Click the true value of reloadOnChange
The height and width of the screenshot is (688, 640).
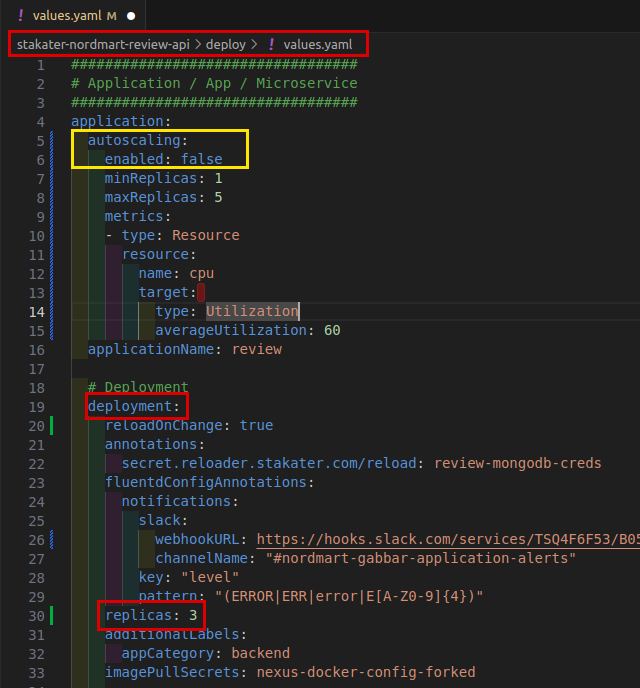256,425
